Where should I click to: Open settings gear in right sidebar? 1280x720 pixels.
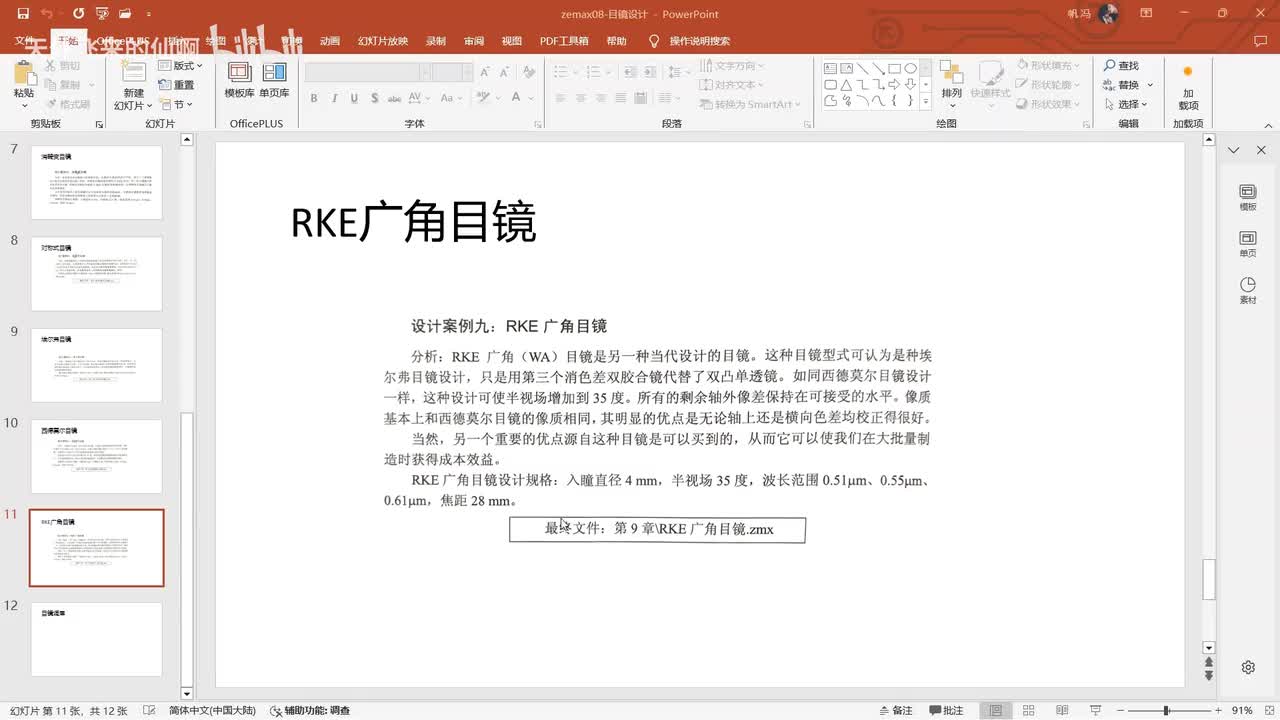pyautogui.click(x=1248, y=667)
